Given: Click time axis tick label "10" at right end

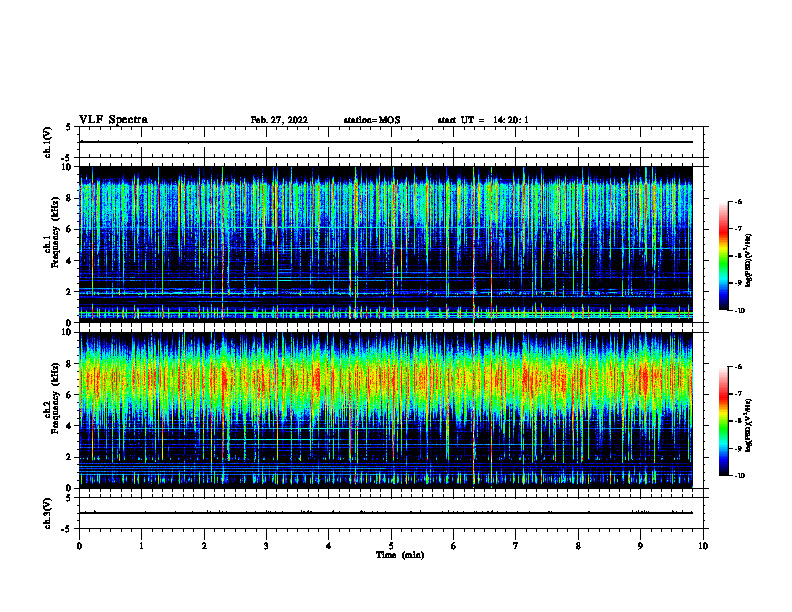Looking at the screenshot, I should point(703,546).
